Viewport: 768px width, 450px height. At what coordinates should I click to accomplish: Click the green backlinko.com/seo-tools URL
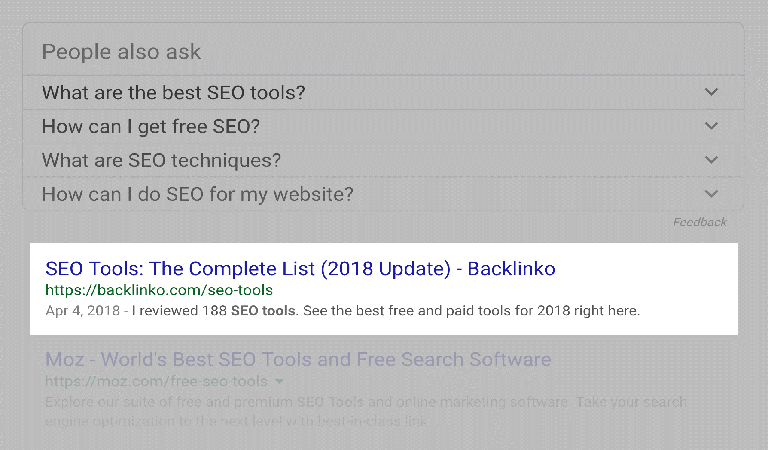click(x=159, y=290)
